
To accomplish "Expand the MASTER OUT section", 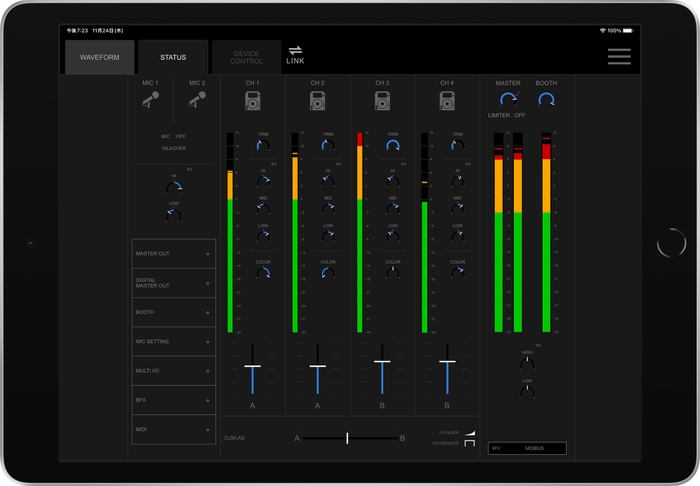I will (173, 254).
